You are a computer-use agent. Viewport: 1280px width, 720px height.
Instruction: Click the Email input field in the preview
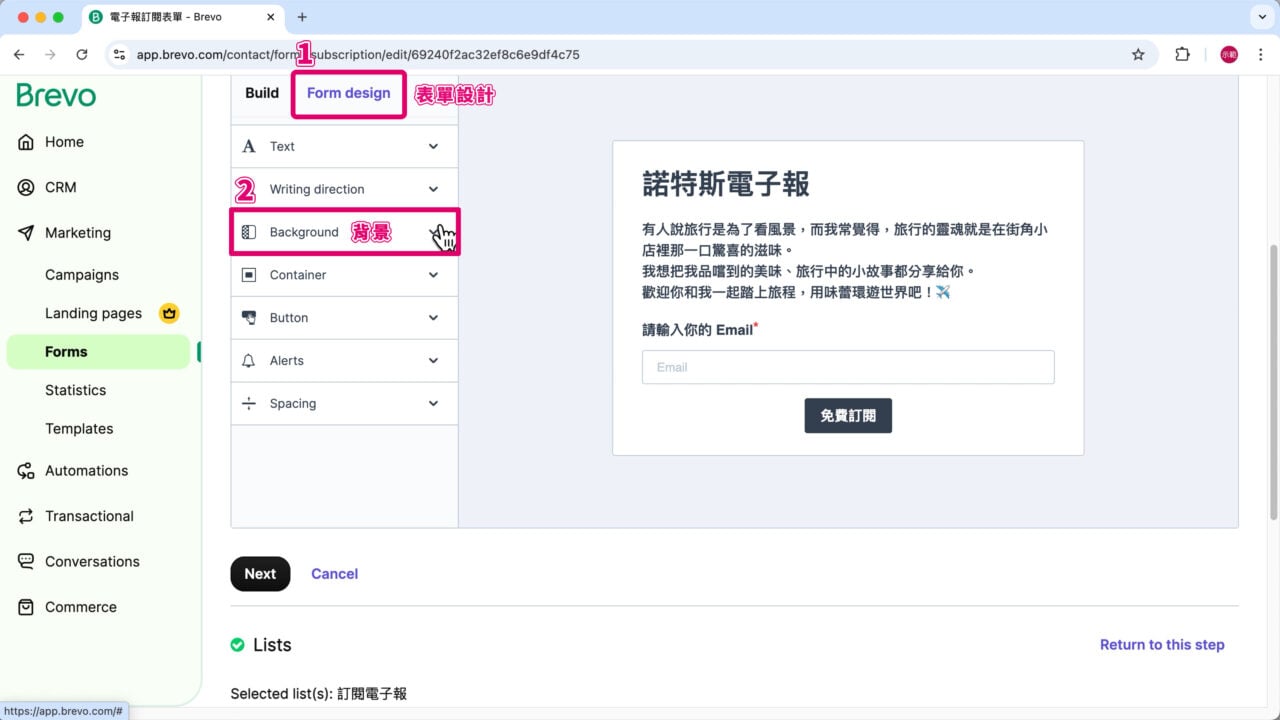[x=848, y=367]
